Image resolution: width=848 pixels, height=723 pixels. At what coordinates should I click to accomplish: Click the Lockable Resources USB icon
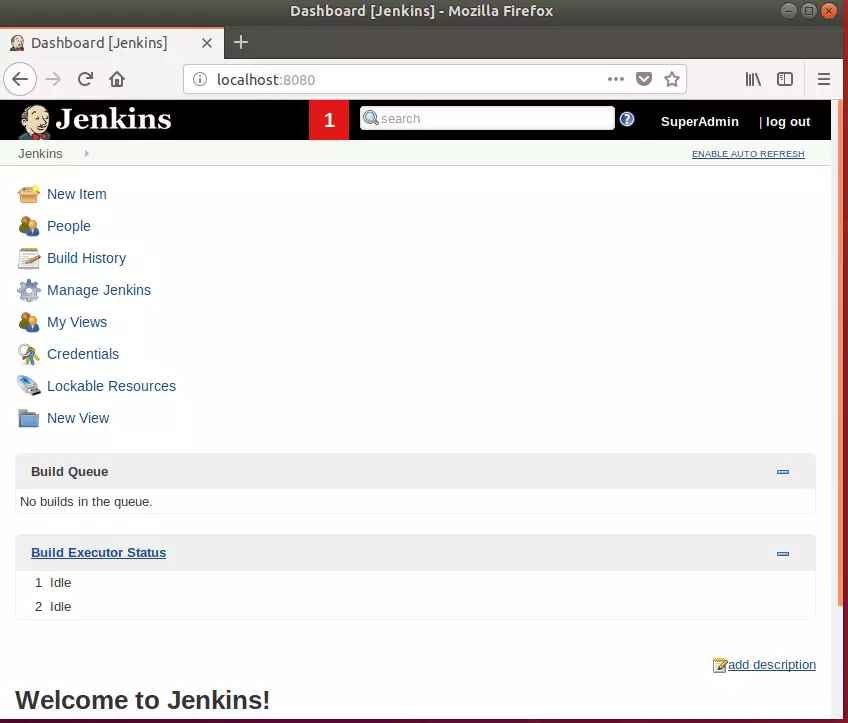(29, 386)
